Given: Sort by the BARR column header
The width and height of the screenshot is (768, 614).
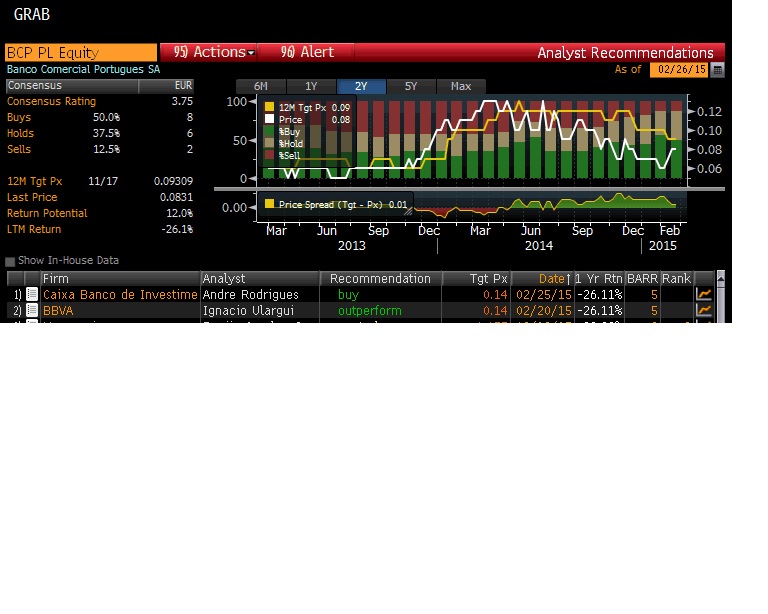Looking at the screenshot, I should [642, 278].
